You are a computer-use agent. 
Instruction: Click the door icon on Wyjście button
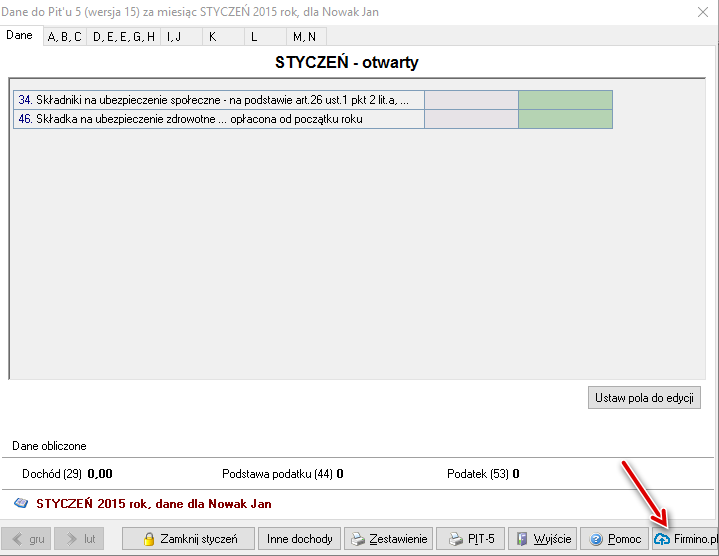522,539
